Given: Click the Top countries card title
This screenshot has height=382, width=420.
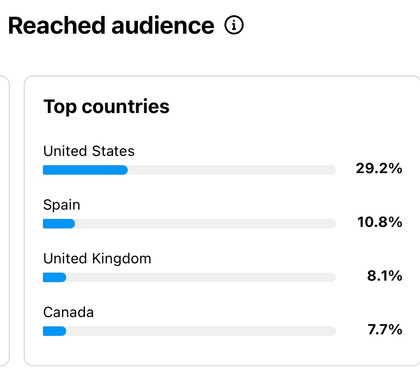Looking at the screenshot, I should 106,107.
